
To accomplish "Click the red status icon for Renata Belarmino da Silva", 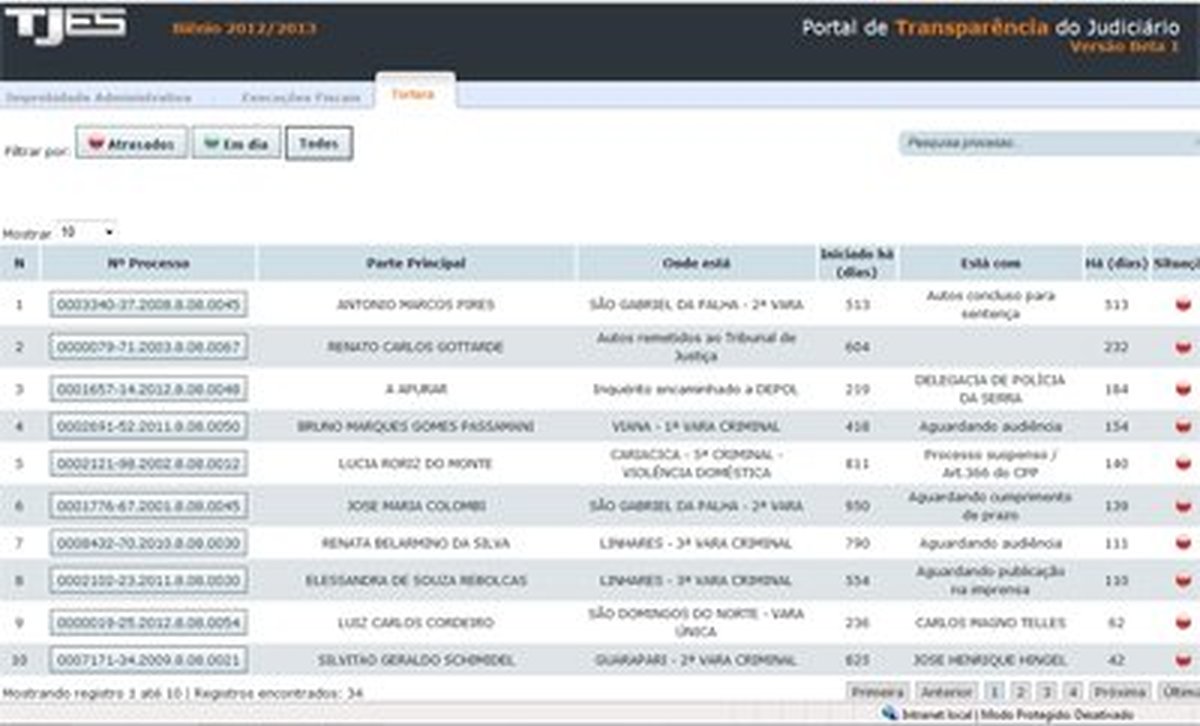I will coord(1183,544).
